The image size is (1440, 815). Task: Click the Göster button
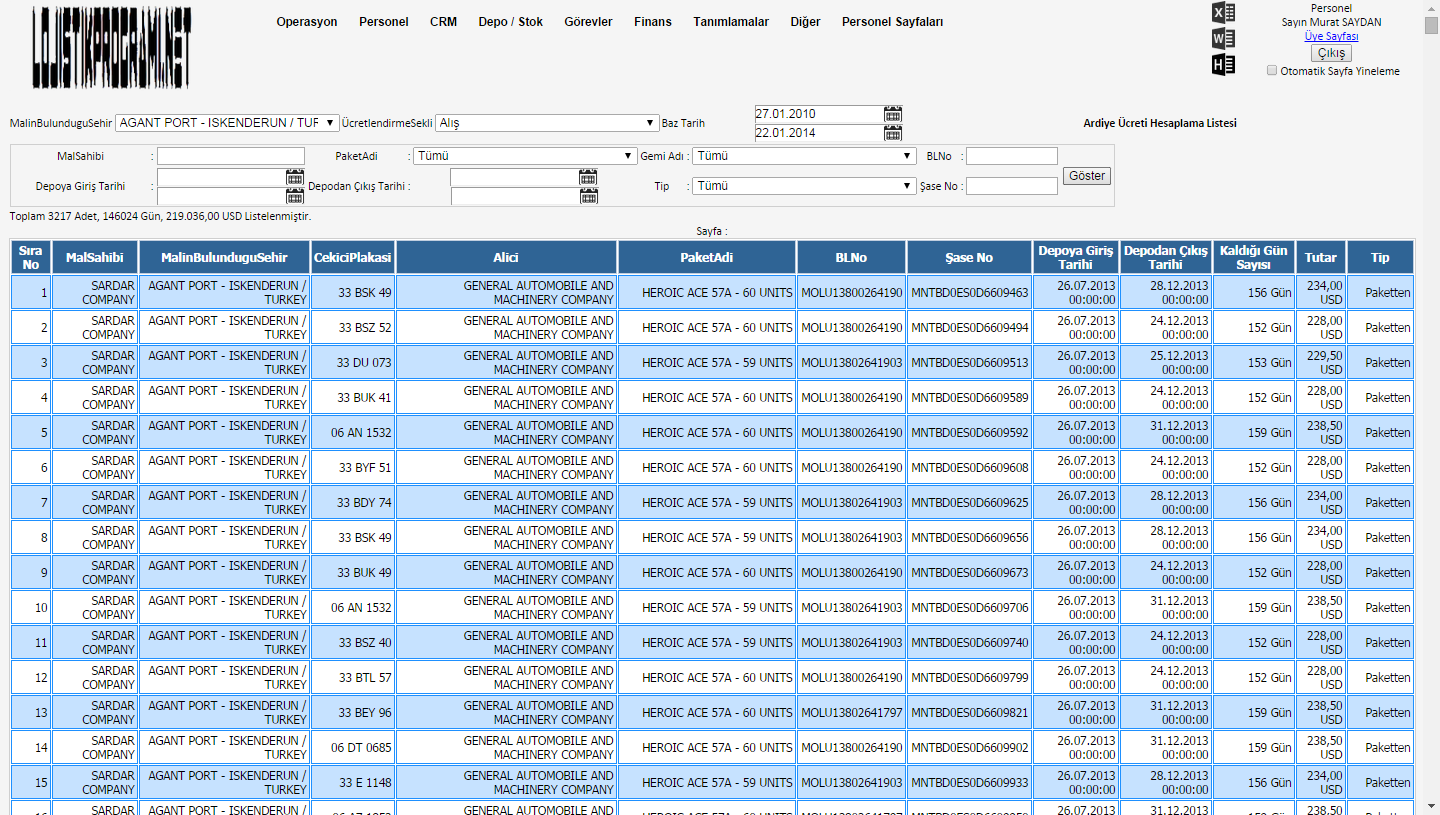pos(1087,176)
